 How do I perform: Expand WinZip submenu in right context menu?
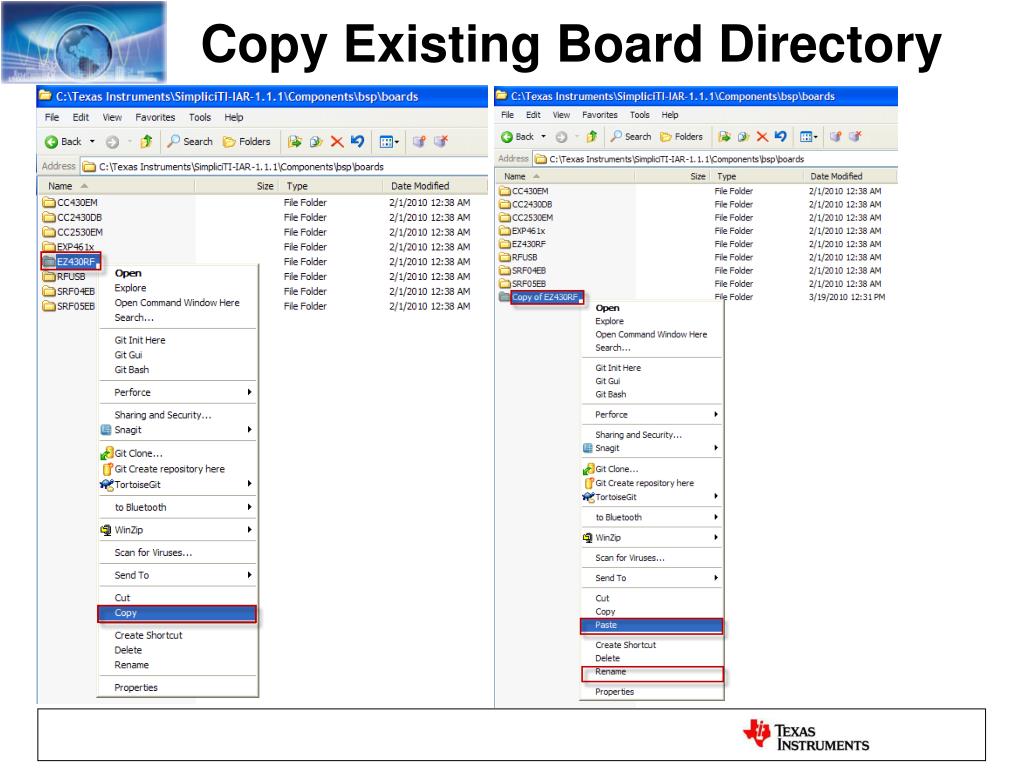click(x=652, y=537)
